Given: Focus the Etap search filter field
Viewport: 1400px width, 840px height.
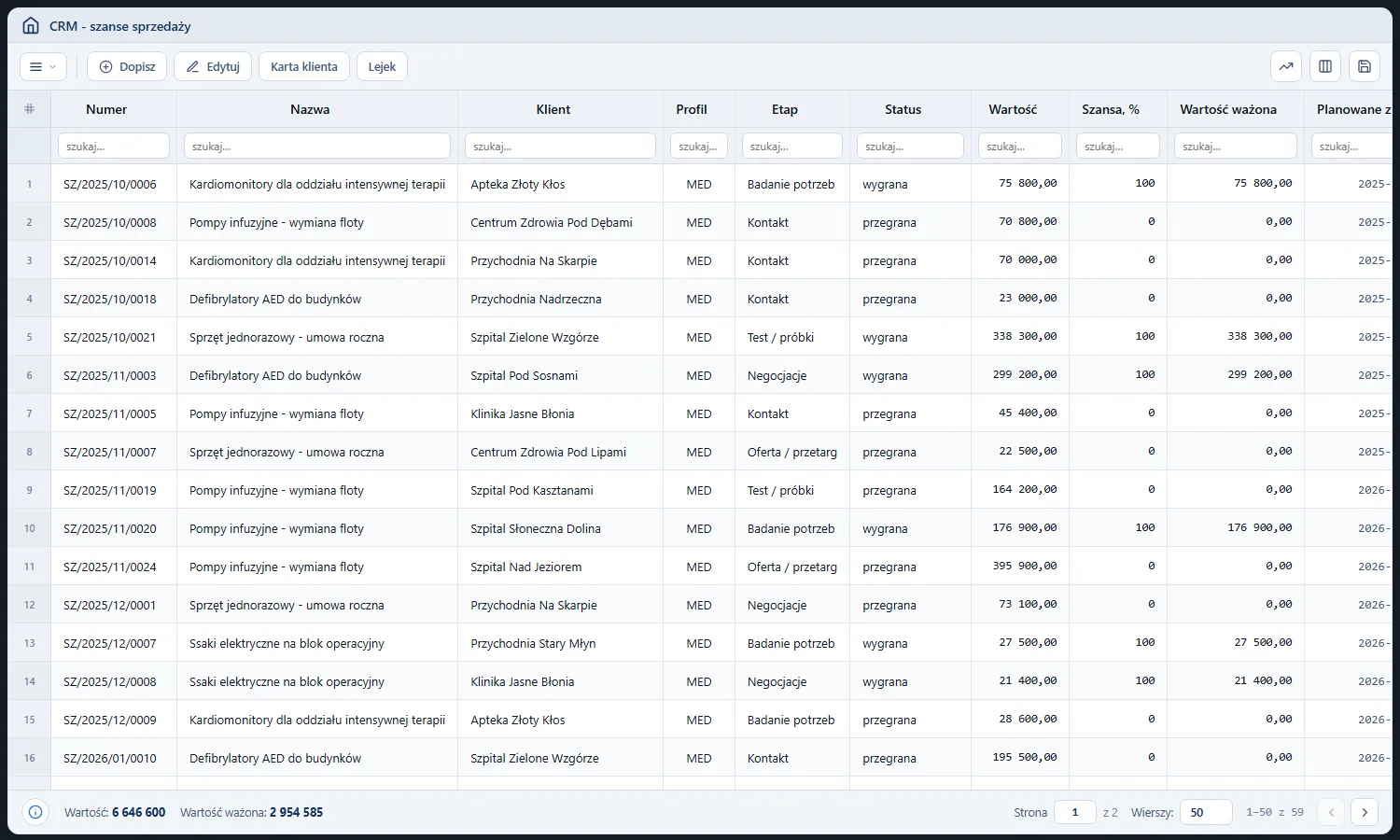Looking at the screenshot, I should pos(792,146).
